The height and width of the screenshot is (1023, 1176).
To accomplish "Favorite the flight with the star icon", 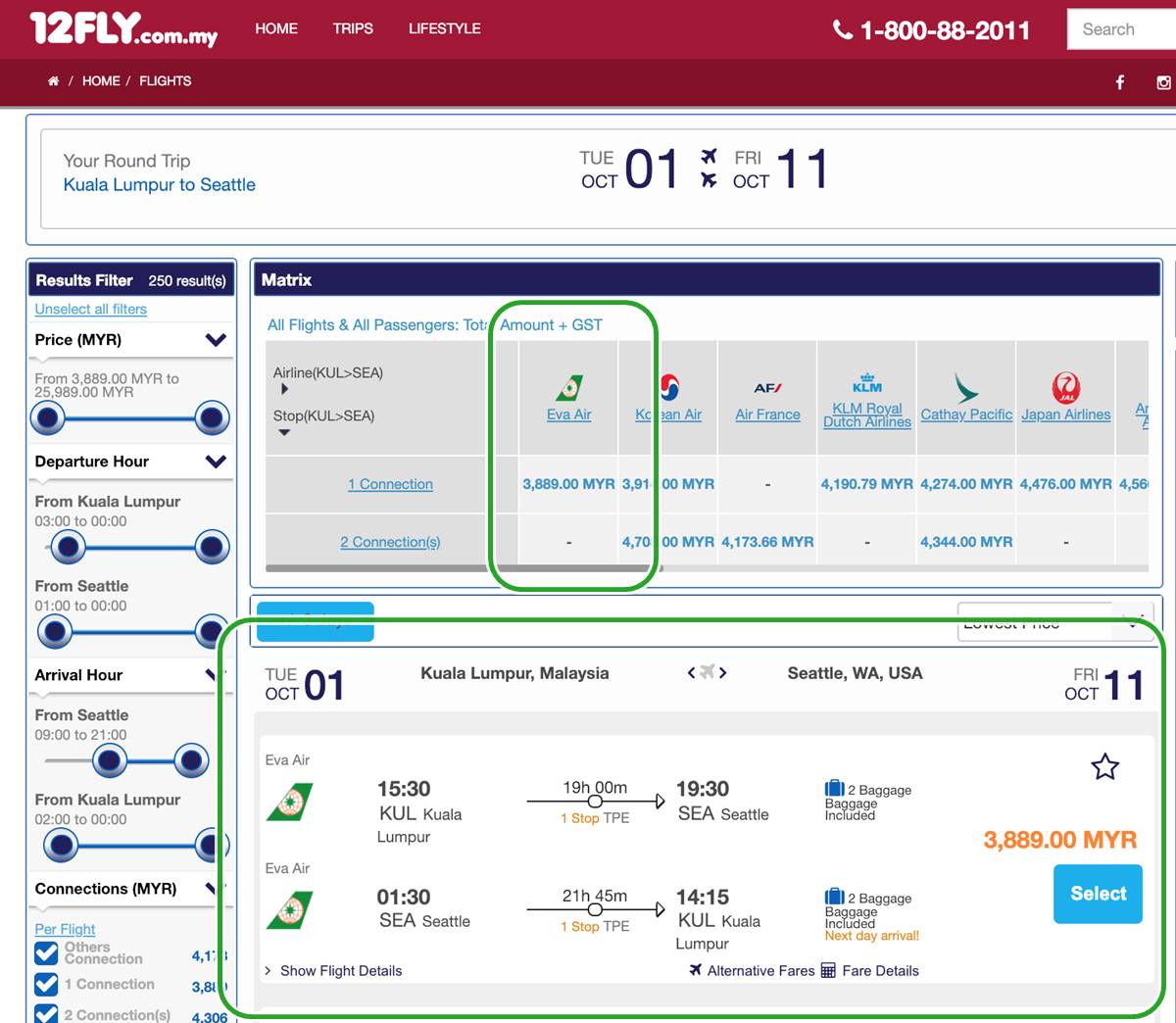I will coord(1105,766).
